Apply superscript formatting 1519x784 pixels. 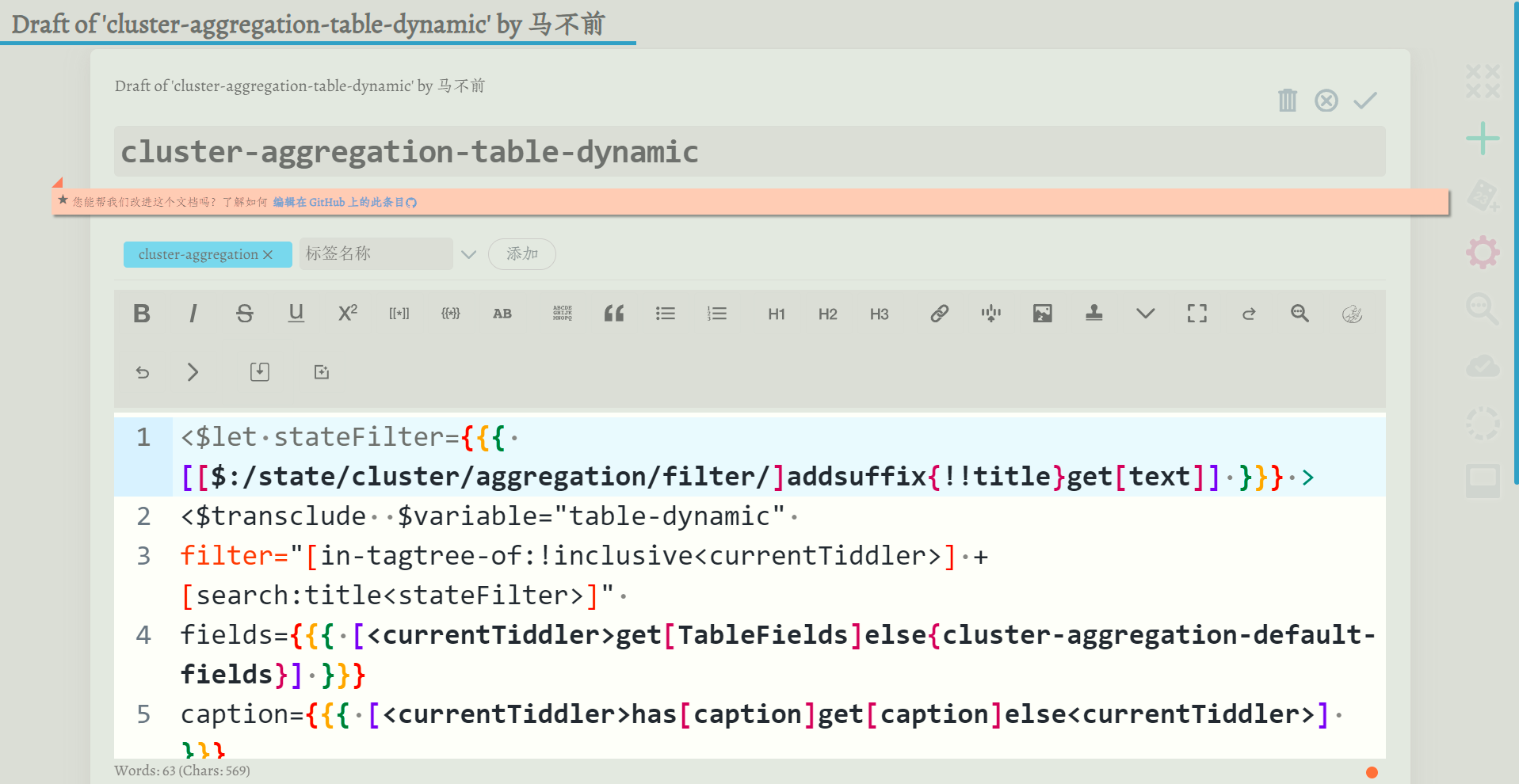pyautogui.click(x=348, y=314)
